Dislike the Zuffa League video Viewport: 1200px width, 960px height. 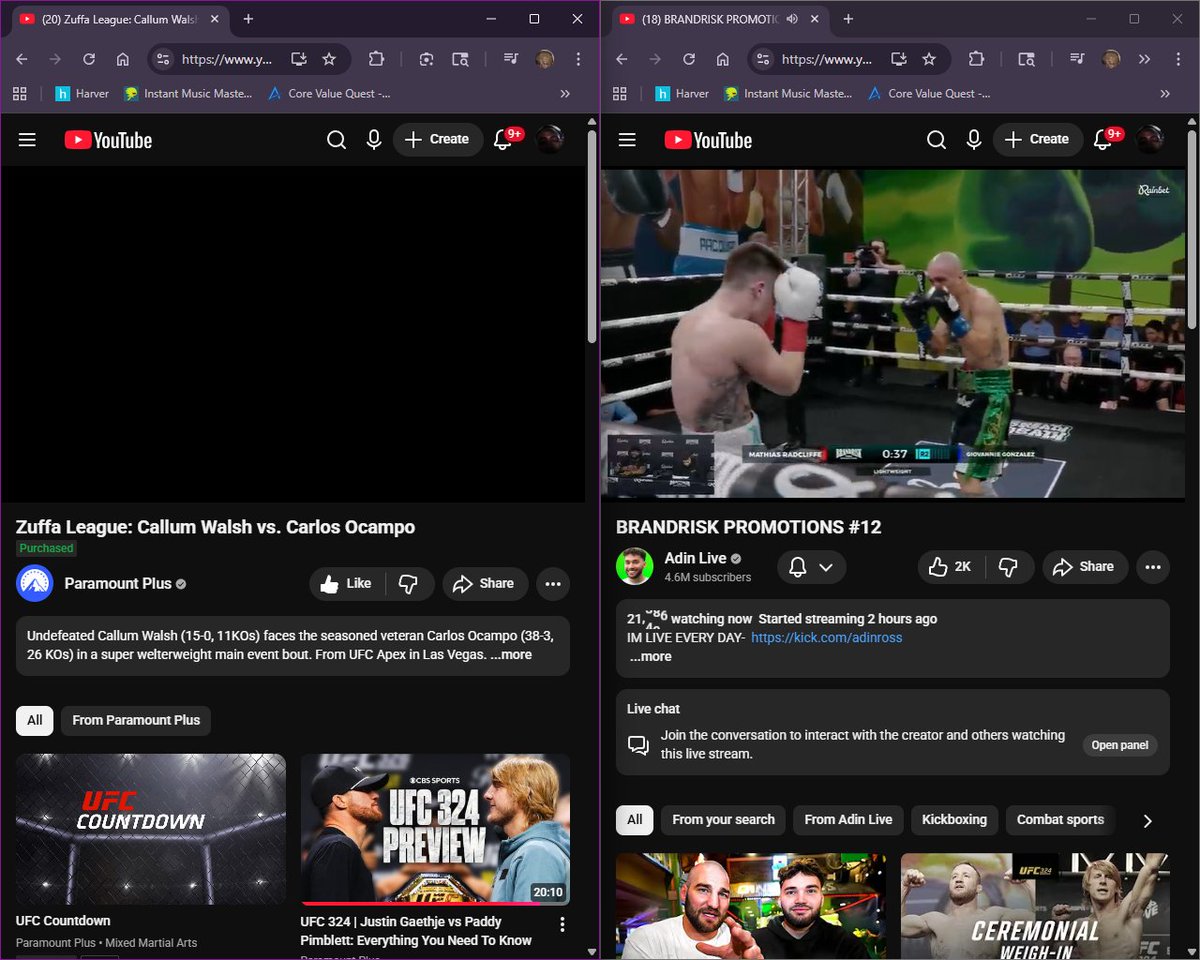pyautogui.click(x=408, y=584)
